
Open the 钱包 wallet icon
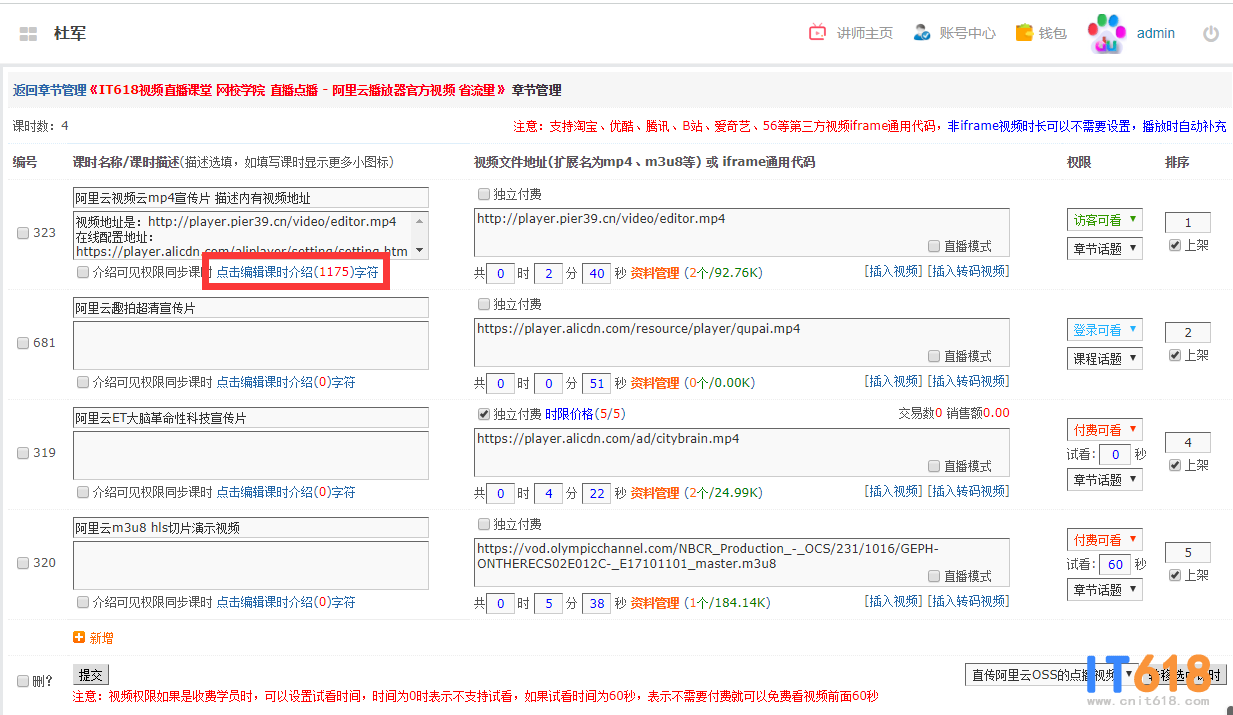click(1024, 33)
